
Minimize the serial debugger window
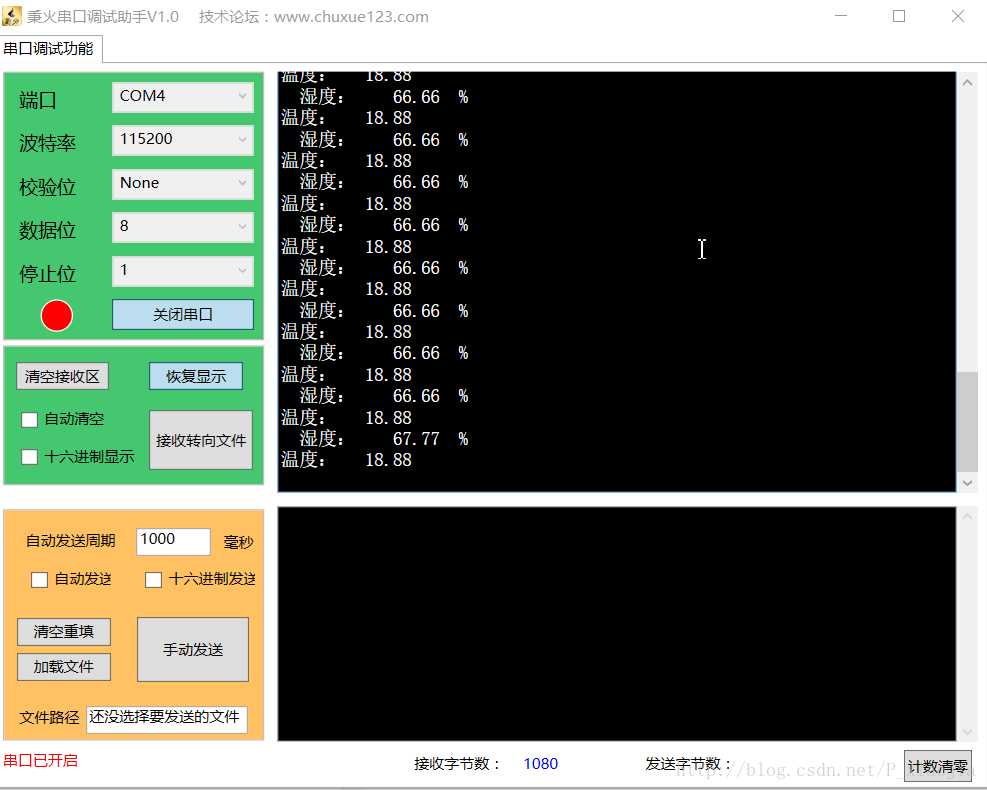pyautogui.click(x=841, y=16)
